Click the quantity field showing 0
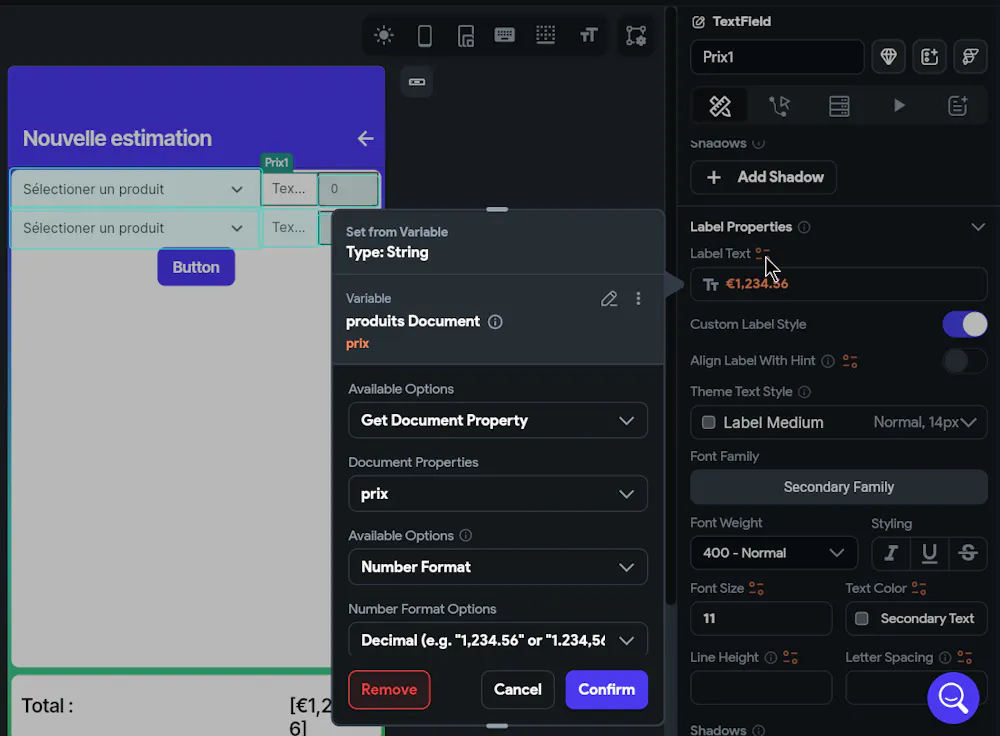Screen dimensions: 1000x736 348,189
